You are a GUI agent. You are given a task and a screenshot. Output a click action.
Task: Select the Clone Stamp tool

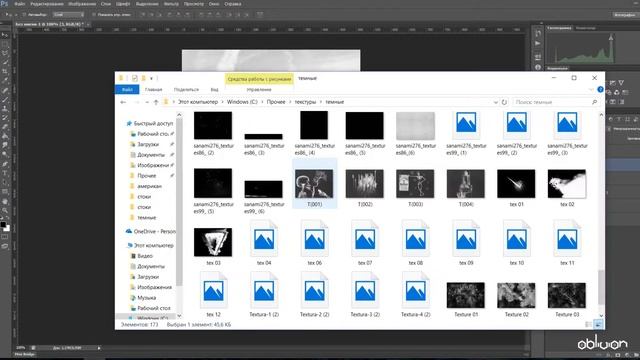[5, 109]
